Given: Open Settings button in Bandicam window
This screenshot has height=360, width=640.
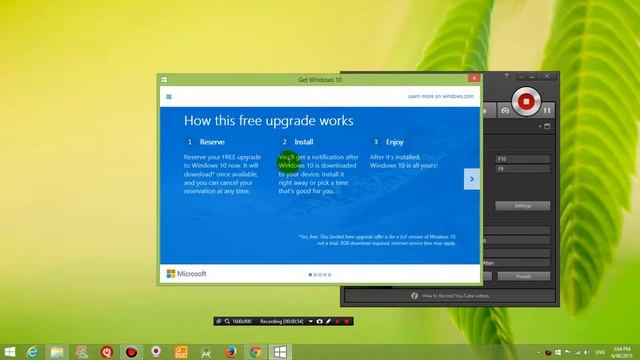Looking at the screenshot, I should (x=522, y=206).
